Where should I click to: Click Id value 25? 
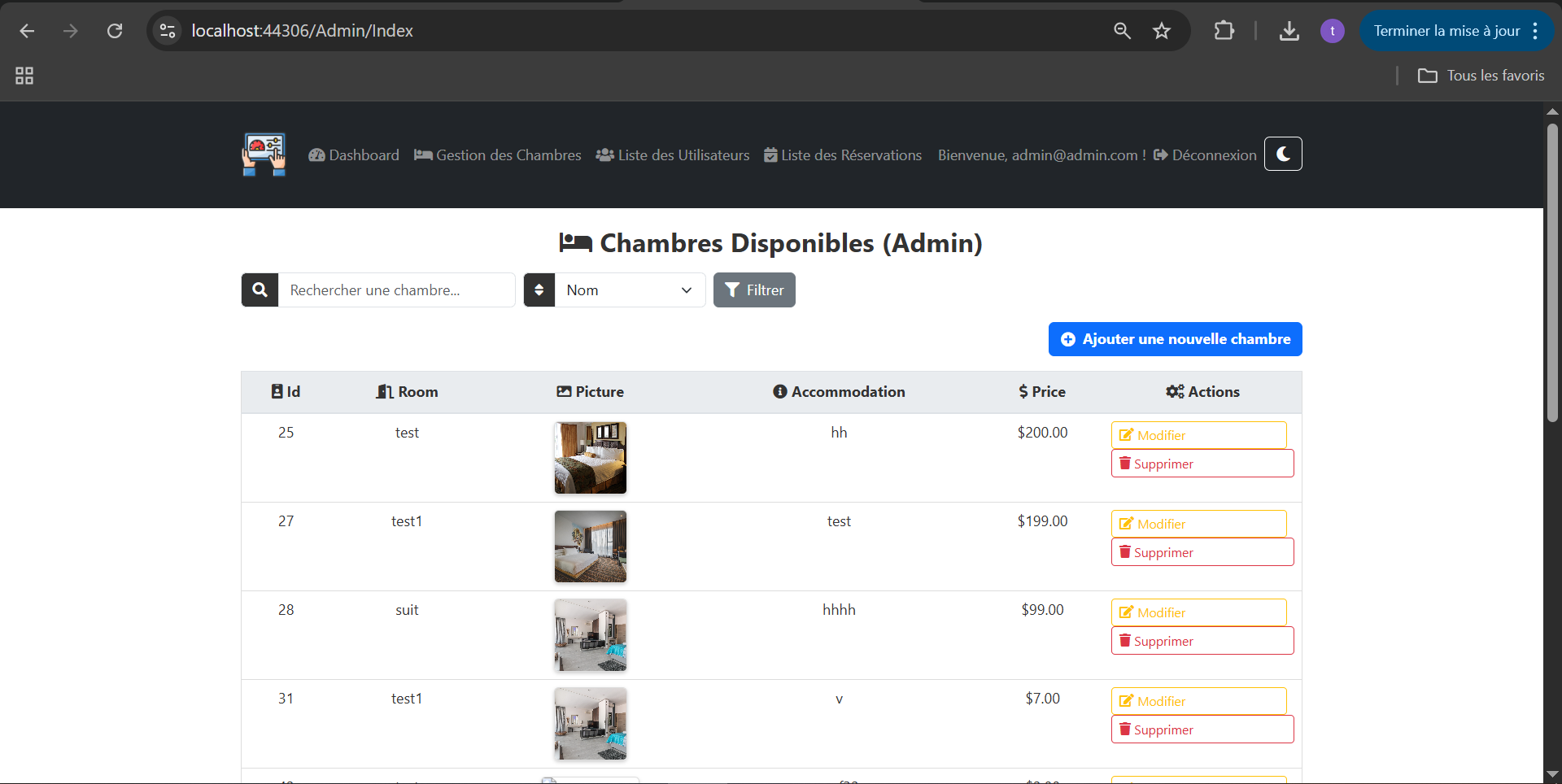coord(286,433)
